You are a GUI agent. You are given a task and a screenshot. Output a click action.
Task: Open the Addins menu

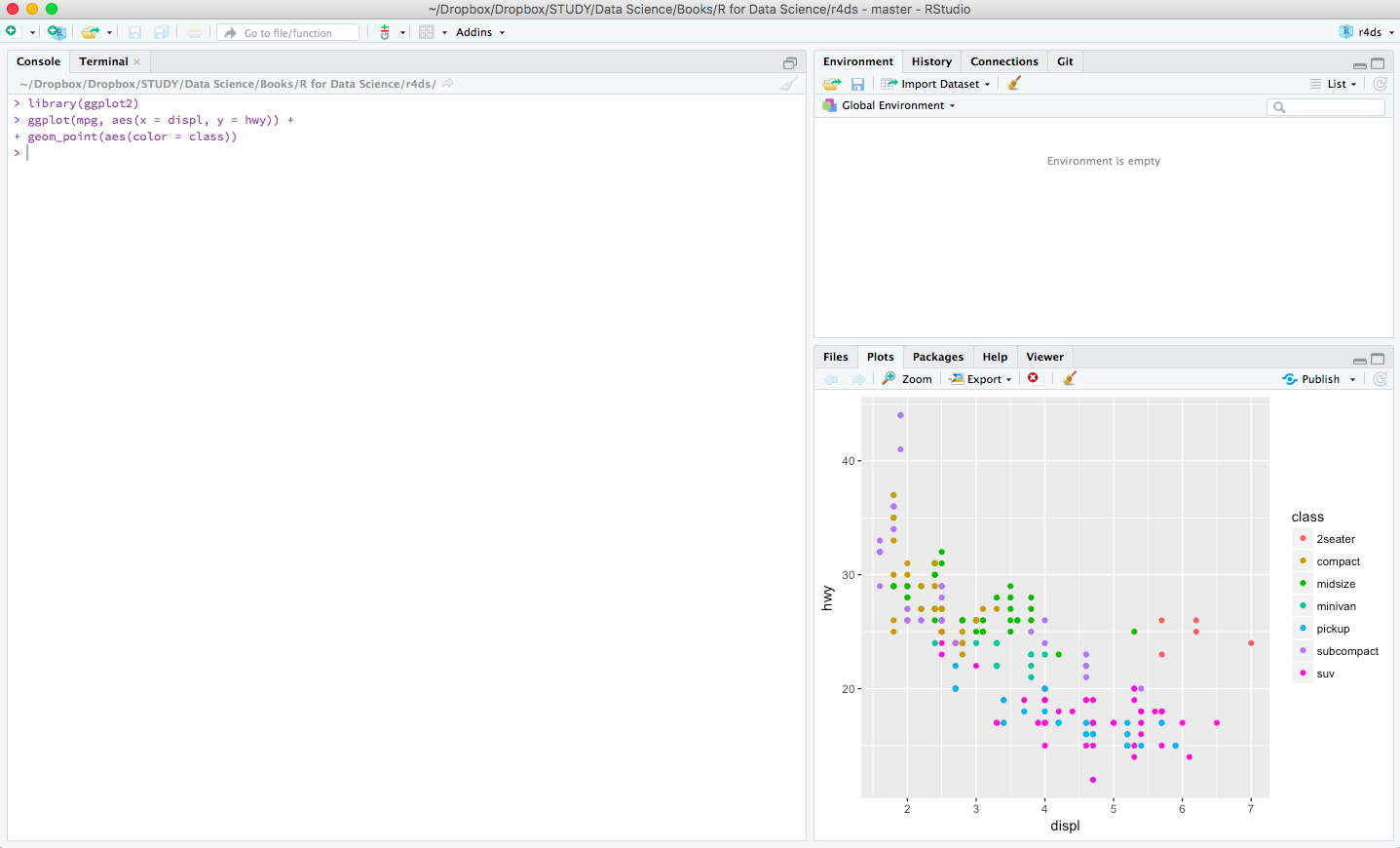click(x=480, y=32)
